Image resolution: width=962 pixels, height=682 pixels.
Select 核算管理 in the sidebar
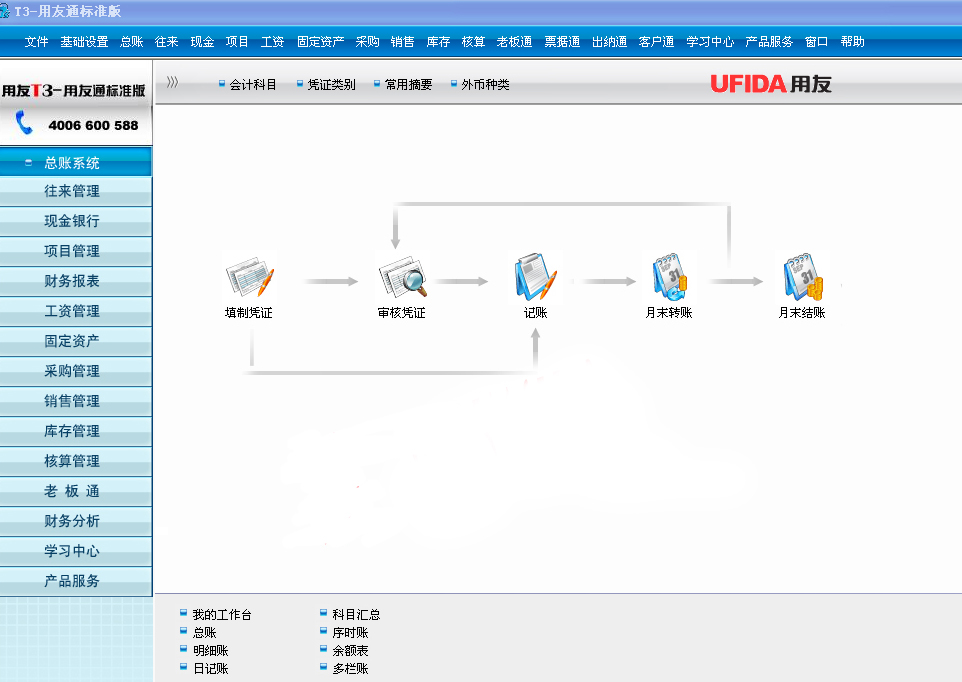click(76, 462)
